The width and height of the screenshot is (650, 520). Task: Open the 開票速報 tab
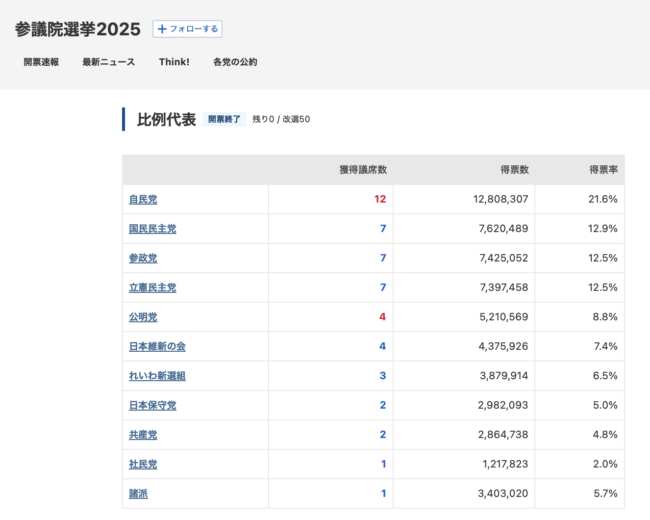pos(41,62)
